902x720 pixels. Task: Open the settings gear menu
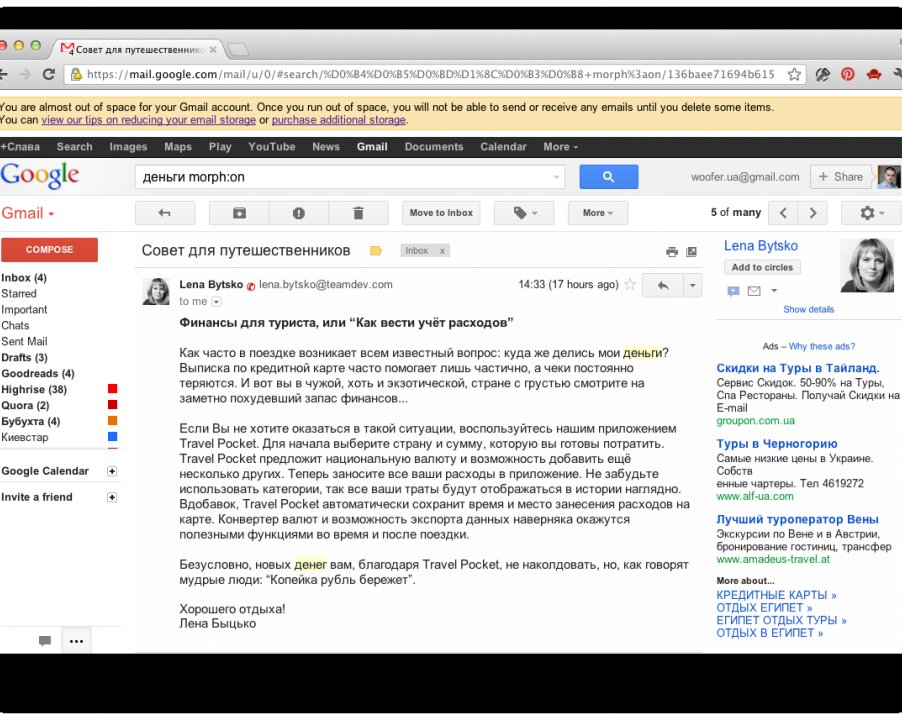871,213
